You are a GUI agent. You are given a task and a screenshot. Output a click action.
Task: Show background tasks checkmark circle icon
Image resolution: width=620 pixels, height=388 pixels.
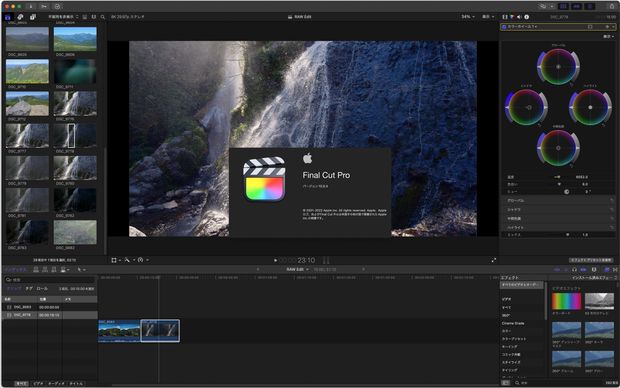point(57,6)
